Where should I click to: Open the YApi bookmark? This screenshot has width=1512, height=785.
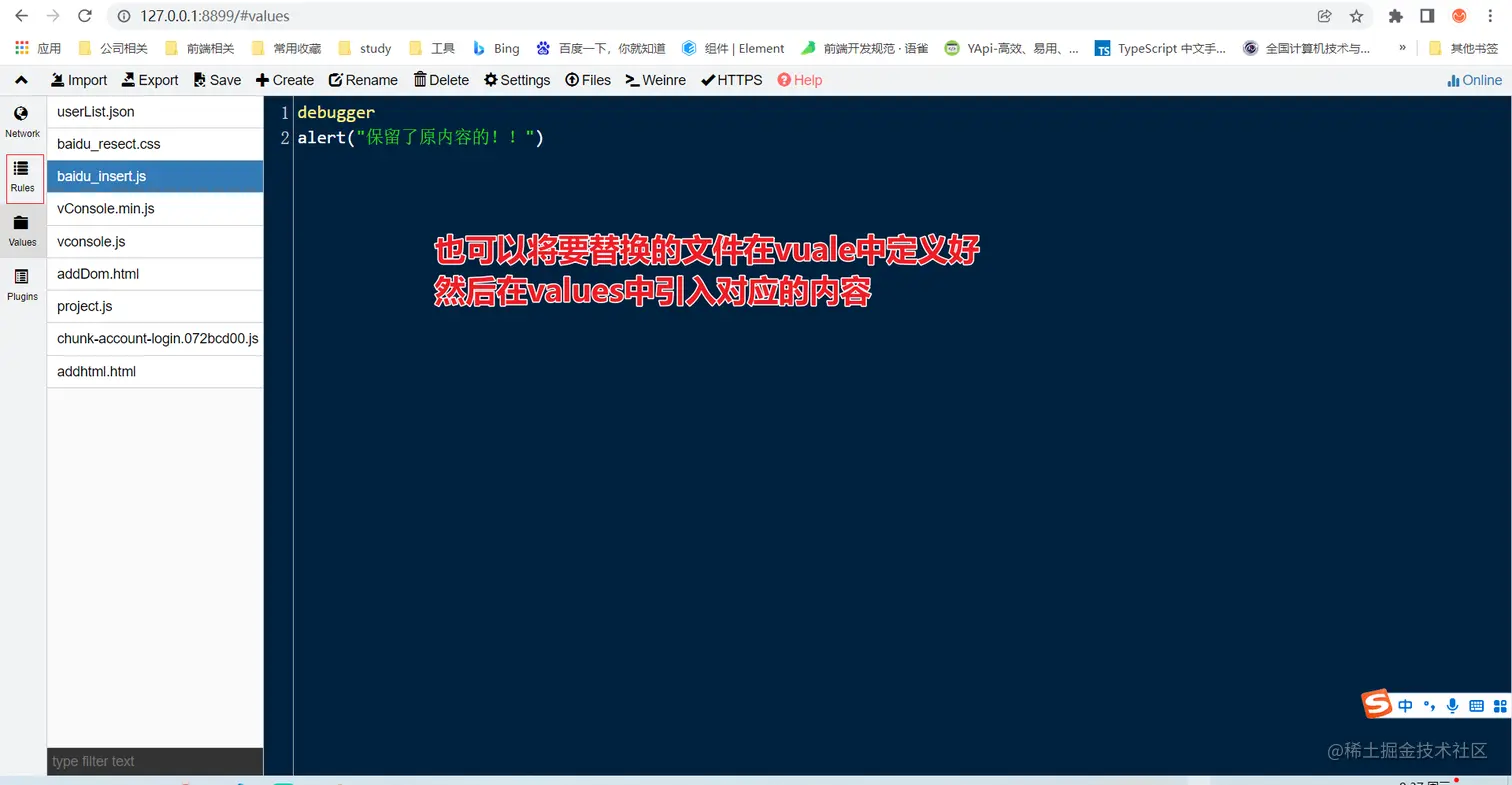1012,48
